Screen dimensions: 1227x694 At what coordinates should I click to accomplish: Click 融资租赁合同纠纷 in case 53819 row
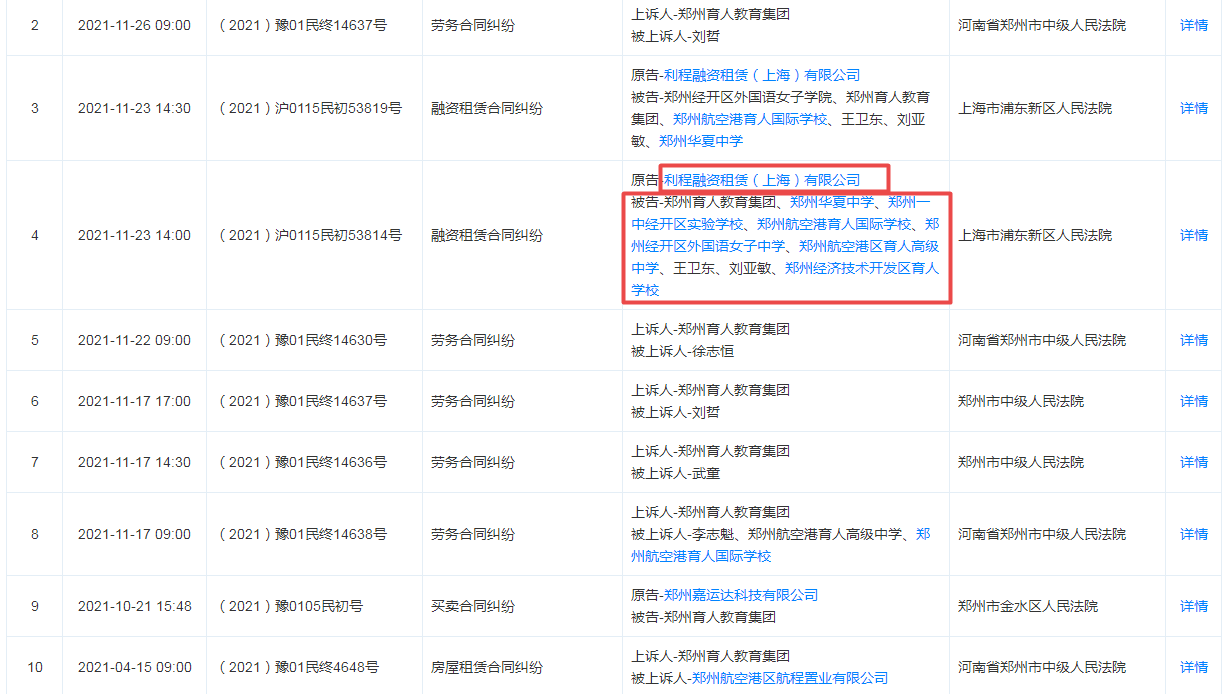[x=487, y=108]
